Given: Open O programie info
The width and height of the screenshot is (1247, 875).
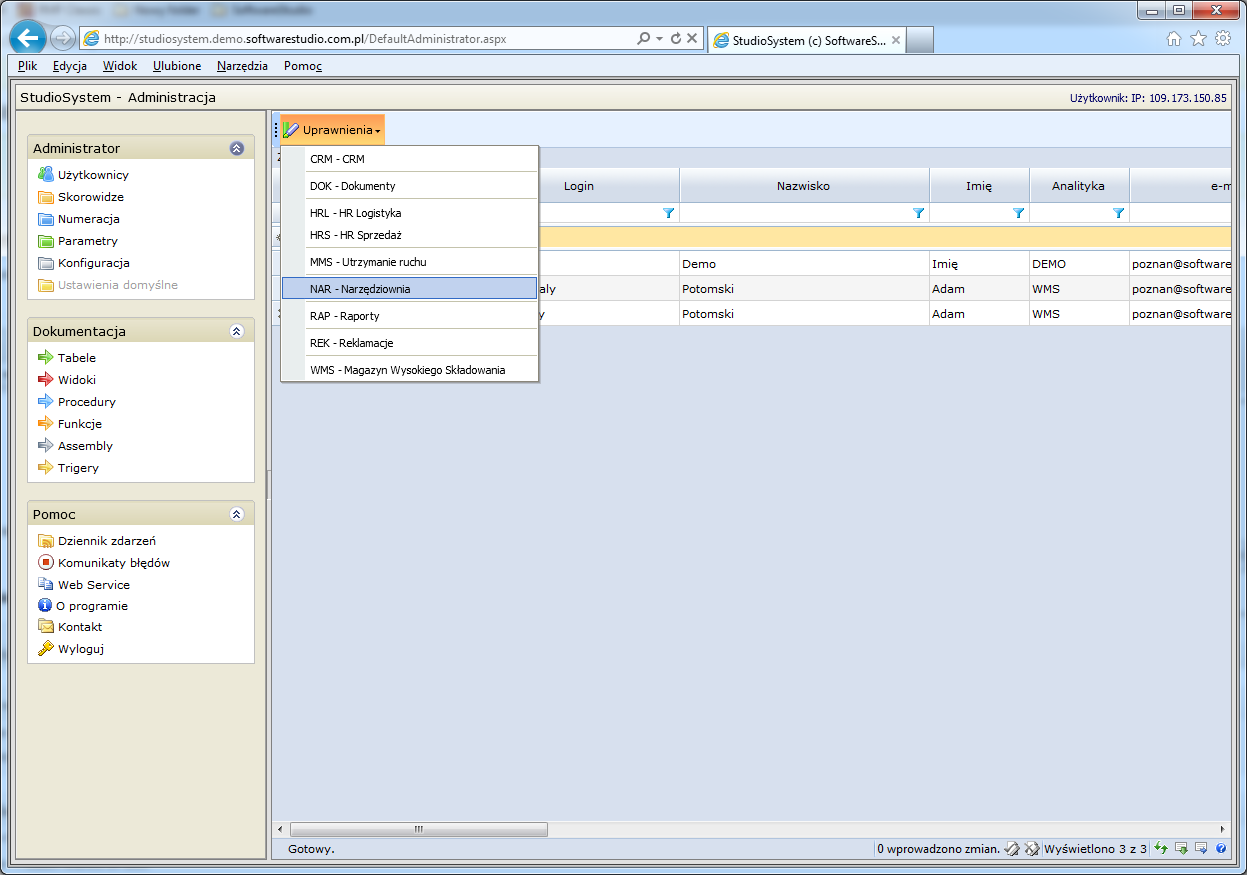Looking at the screenshot, I should pos(83,606).
